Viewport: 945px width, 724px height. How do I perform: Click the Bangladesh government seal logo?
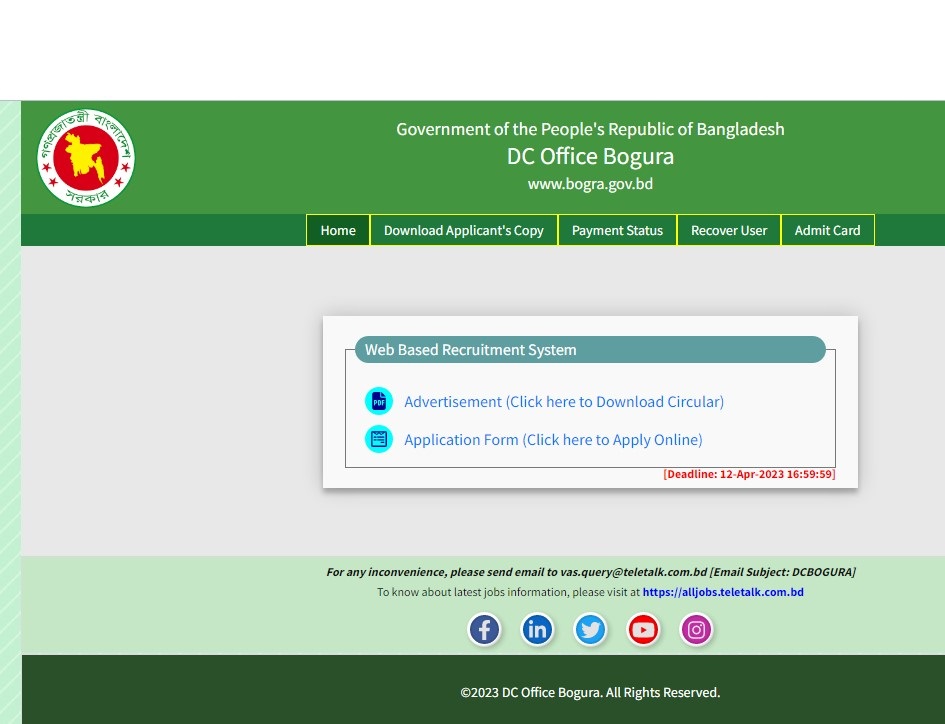(85, 156)
